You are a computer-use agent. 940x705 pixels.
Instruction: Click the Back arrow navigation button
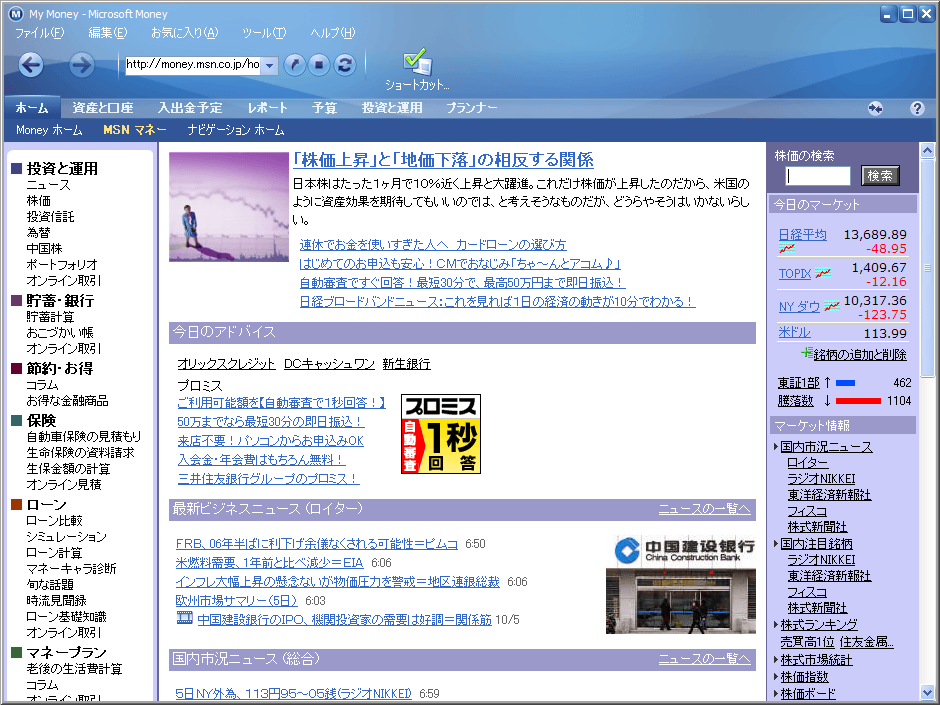click(x=31, y=65)
